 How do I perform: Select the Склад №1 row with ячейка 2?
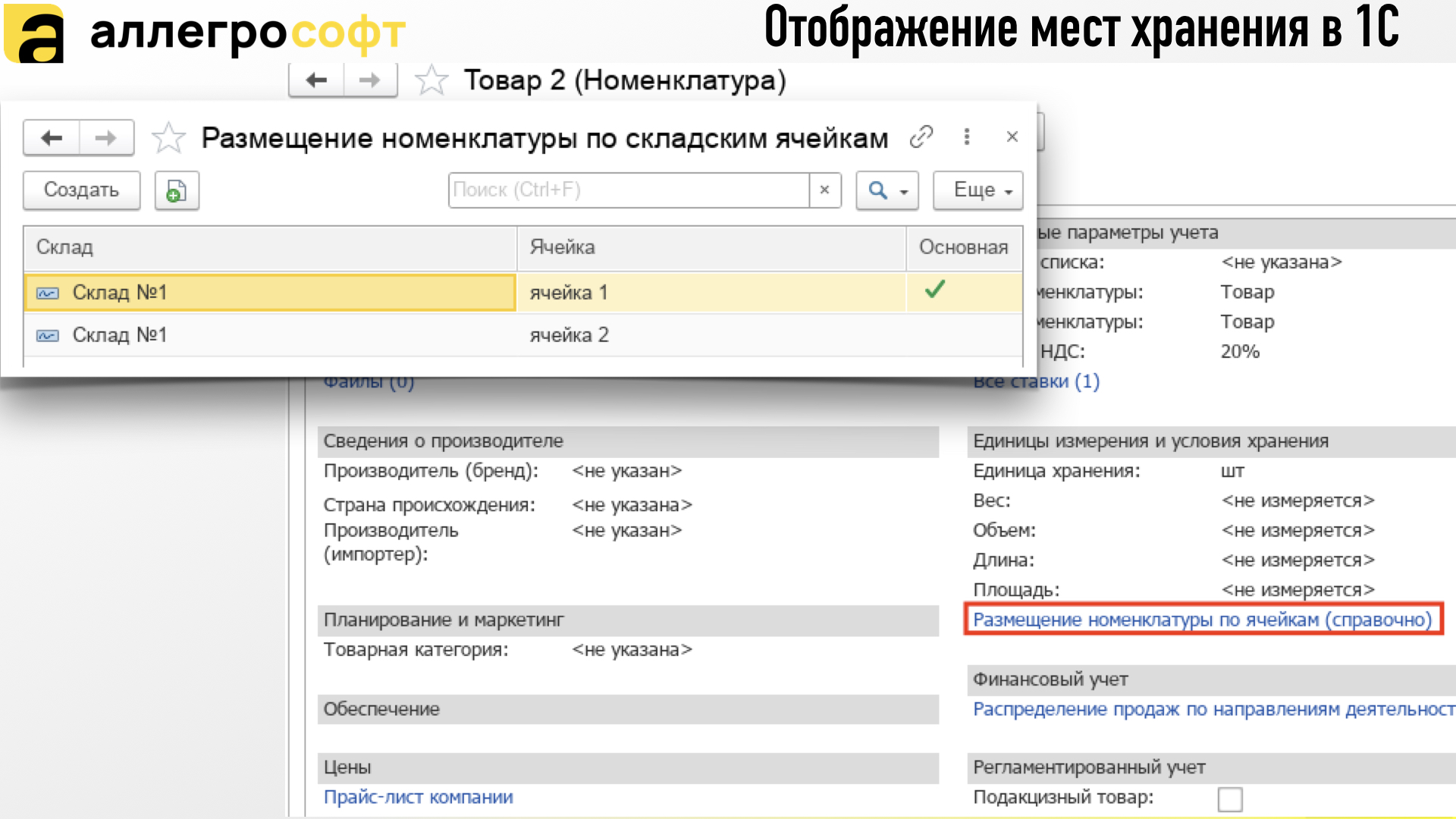523,335
